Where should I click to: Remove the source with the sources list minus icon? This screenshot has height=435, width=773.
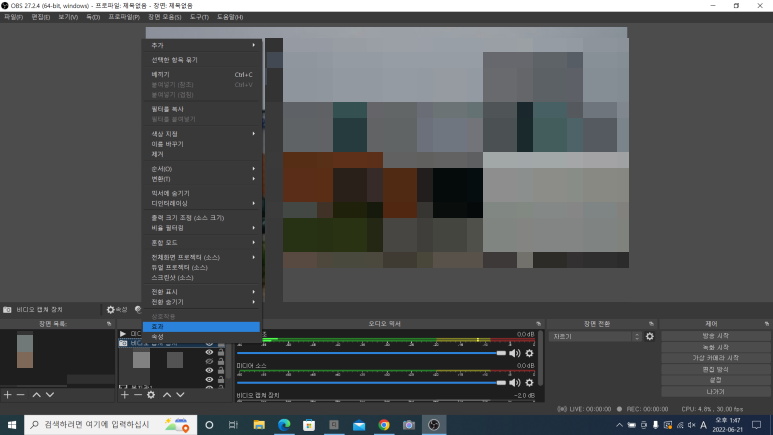point(138,395)
